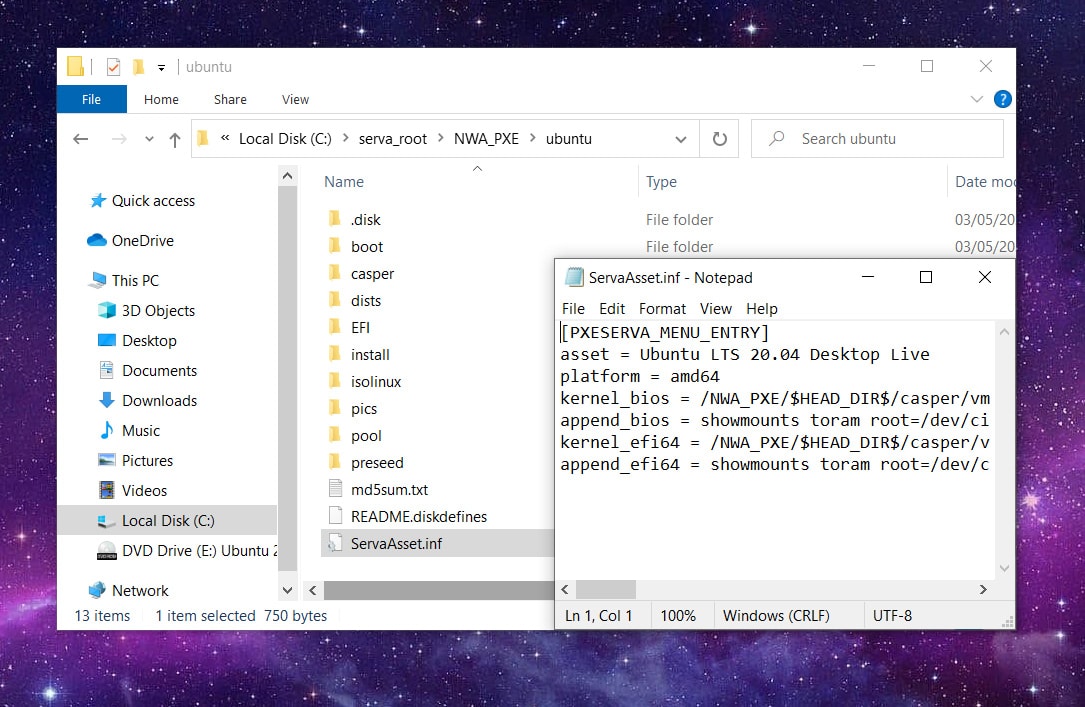
Task: Select OneDrive in navigation pane
Action: pos(131,241)
